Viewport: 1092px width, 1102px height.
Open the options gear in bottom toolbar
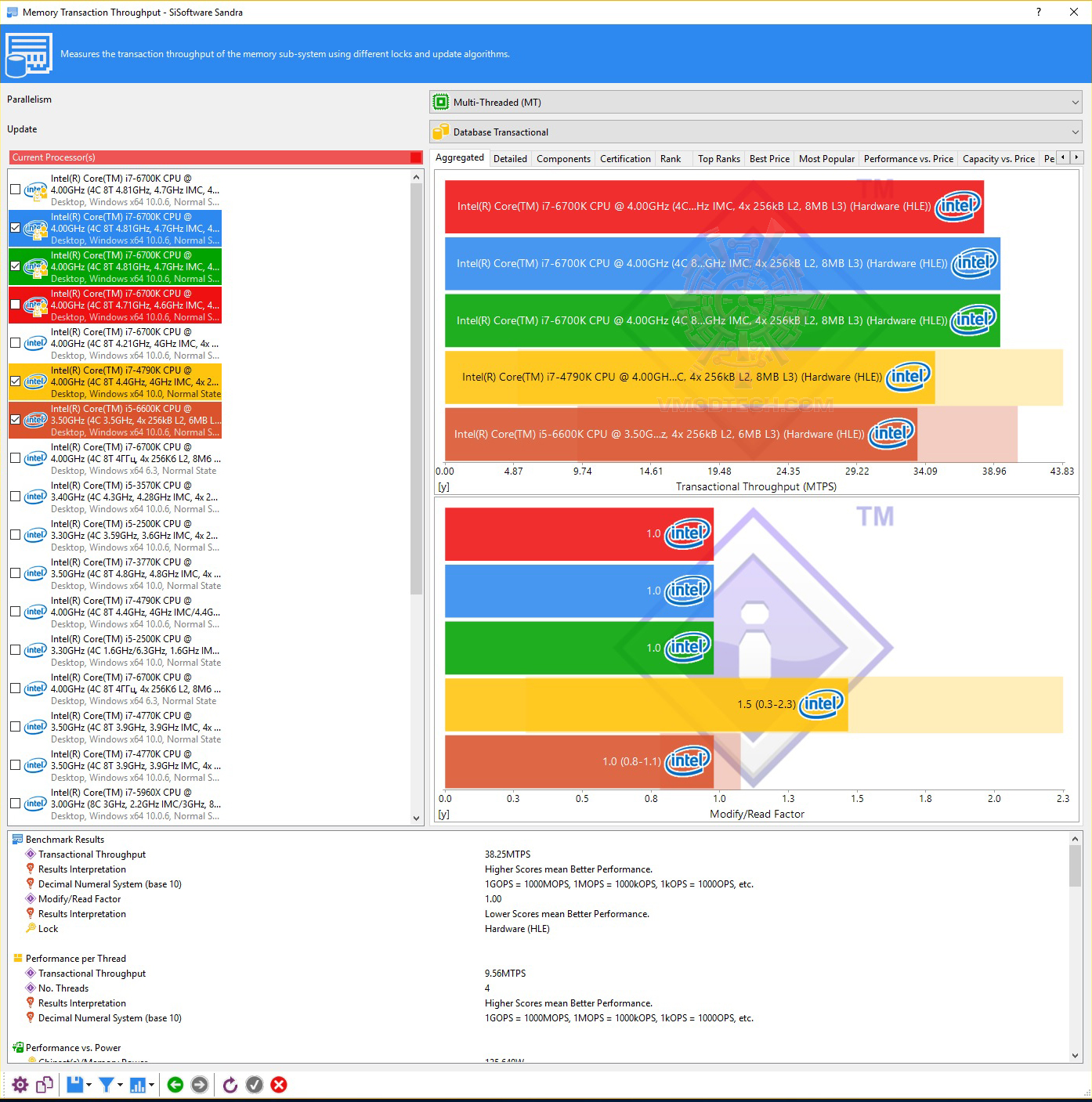click(20, 1085)
